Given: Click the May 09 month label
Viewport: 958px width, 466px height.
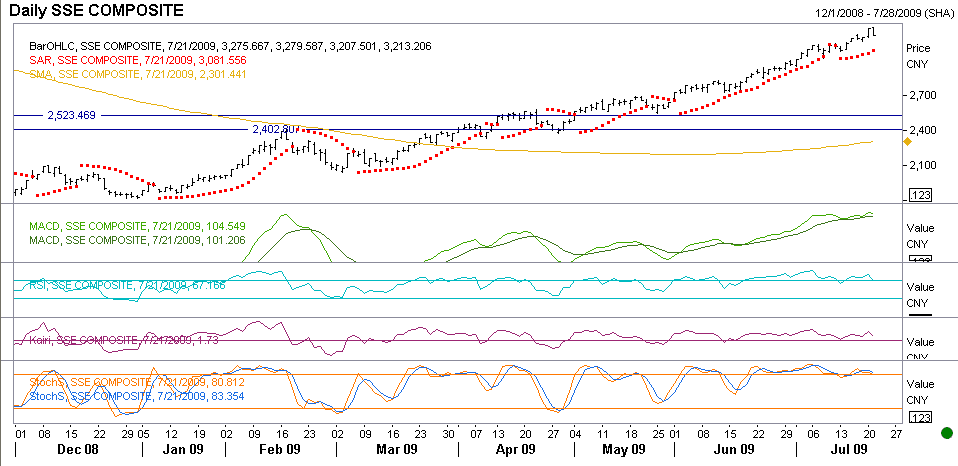Looking at the screenshot, I should [624, 450].
